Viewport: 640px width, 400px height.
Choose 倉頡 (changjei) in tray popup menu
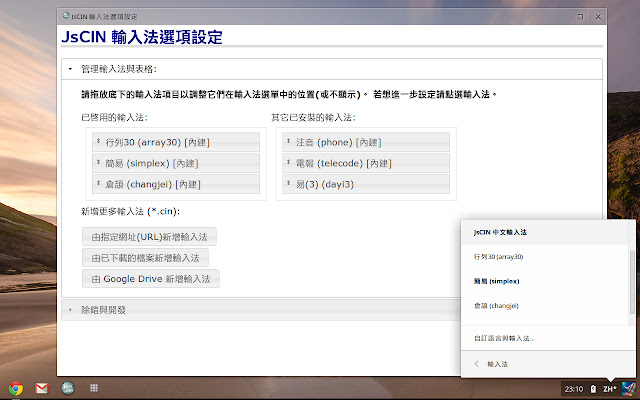(545, 306)
